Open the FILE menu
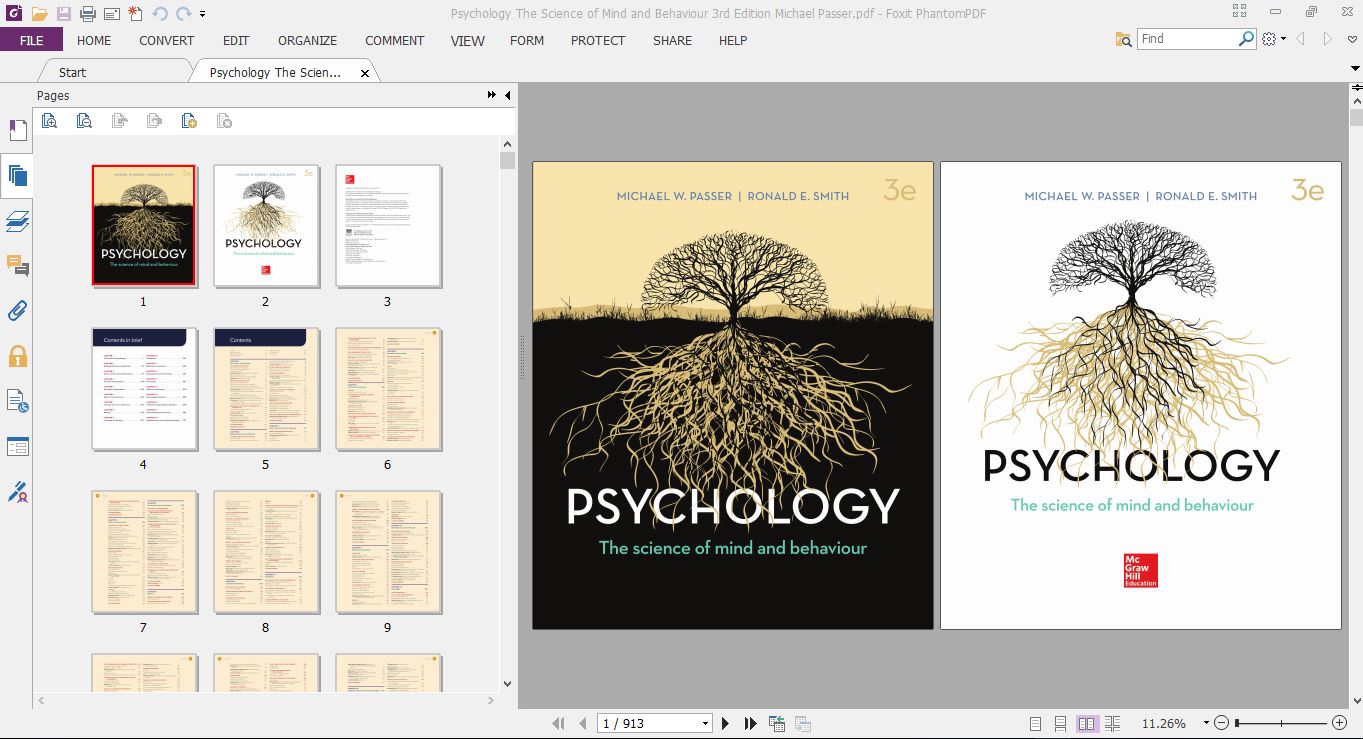Viewport: 1363px width, 739px height. tap(31, 40)
